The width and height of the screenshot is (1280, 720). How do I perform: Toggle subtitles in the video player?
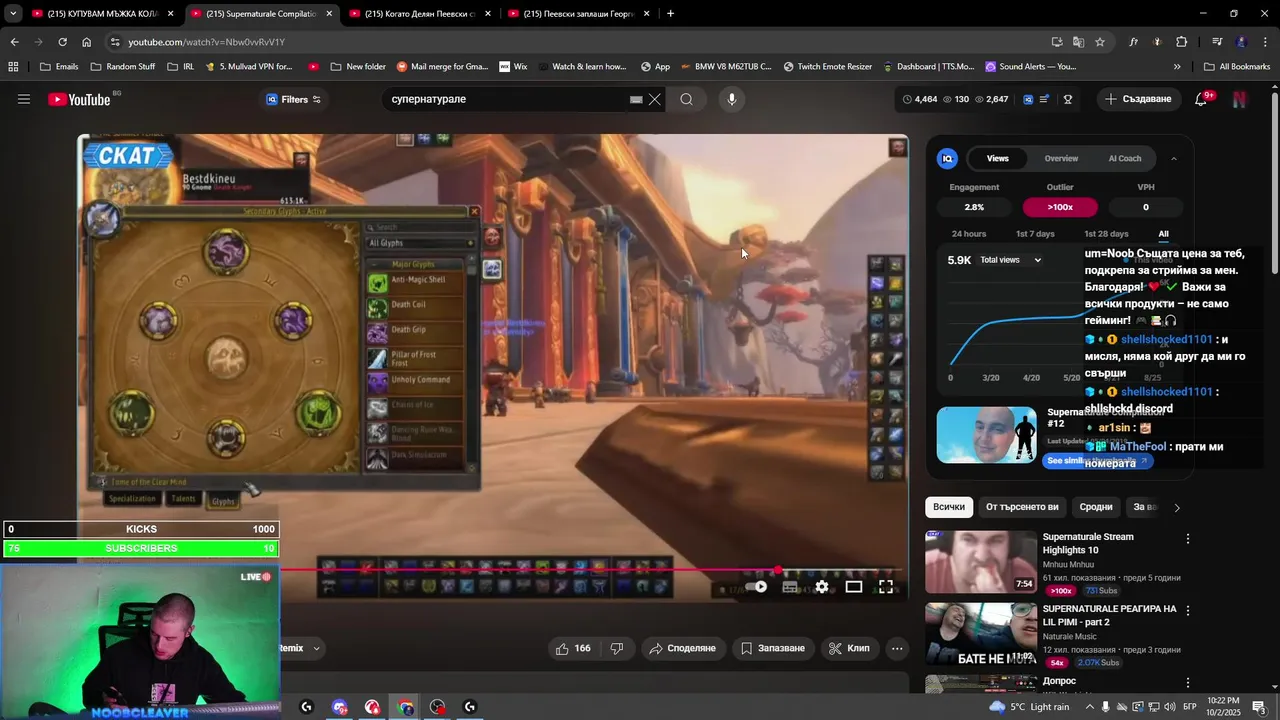pyautogui.click(x=790, y=587)
